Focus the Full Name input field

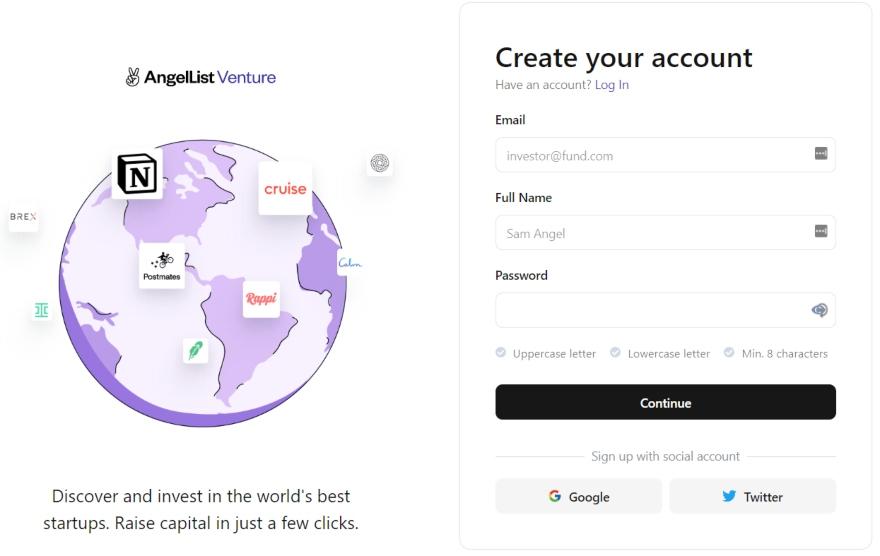(x=665, y=232)
